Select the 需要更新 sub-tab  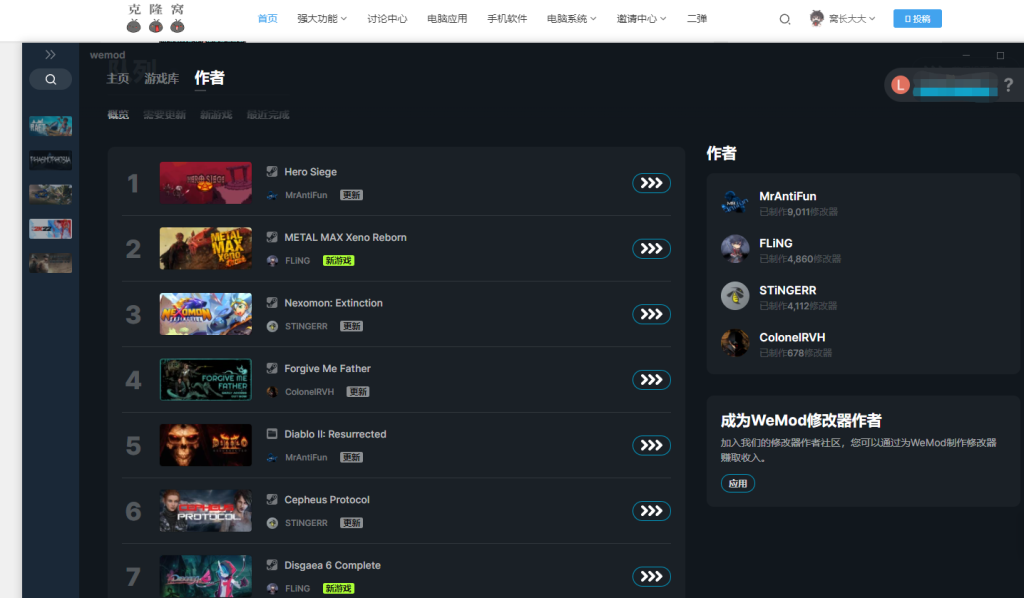click(165, 115)
